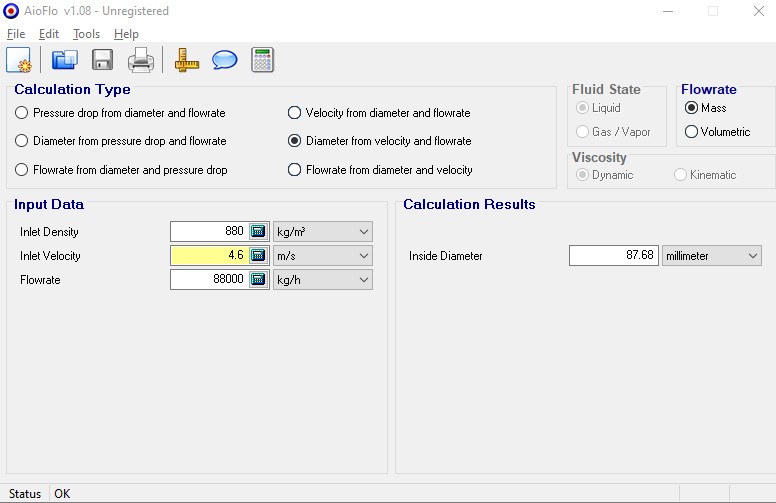
Task: Click the Inside Diameter result field
Action: 612,256
